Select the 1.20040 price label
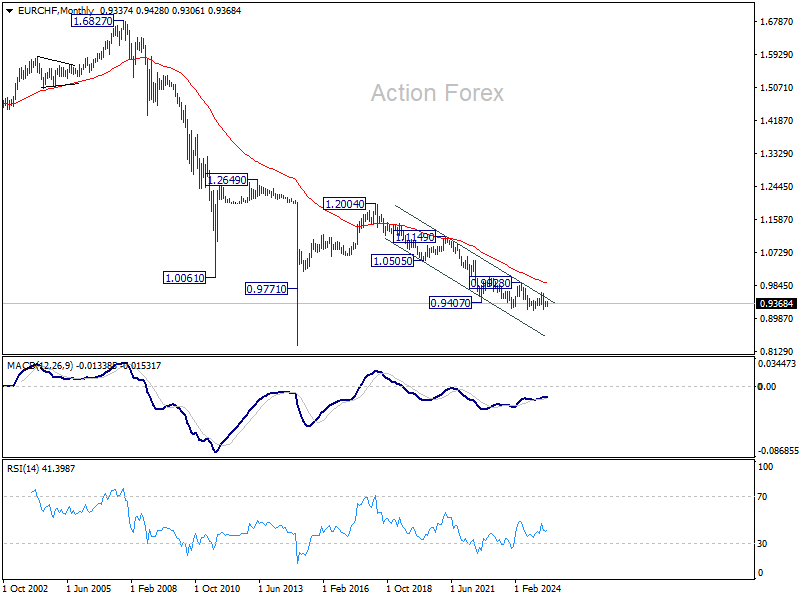Viewport: 800px width, 600px height. coord(344,204)
